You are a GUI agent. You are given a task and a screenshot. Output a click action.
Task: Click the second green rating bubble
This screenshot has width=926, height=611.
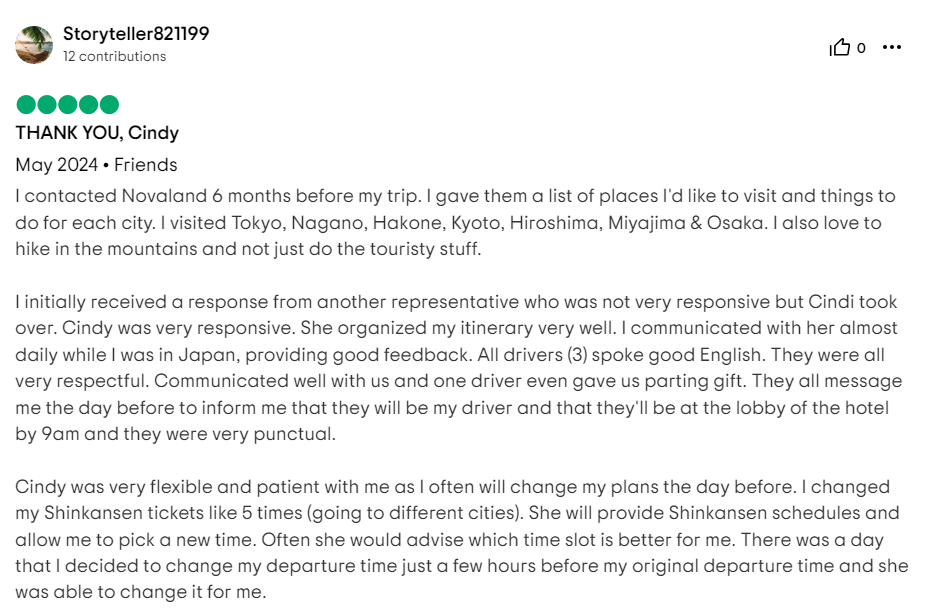pos(47,104)
